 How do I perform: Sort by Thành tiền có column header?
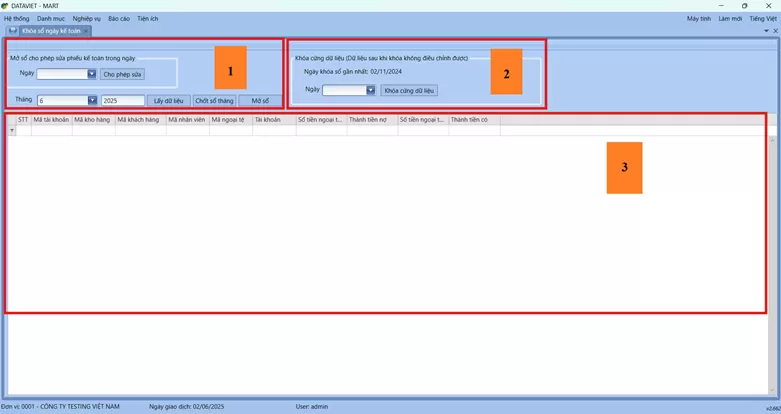pyautogui.click(x=474, y=120)
